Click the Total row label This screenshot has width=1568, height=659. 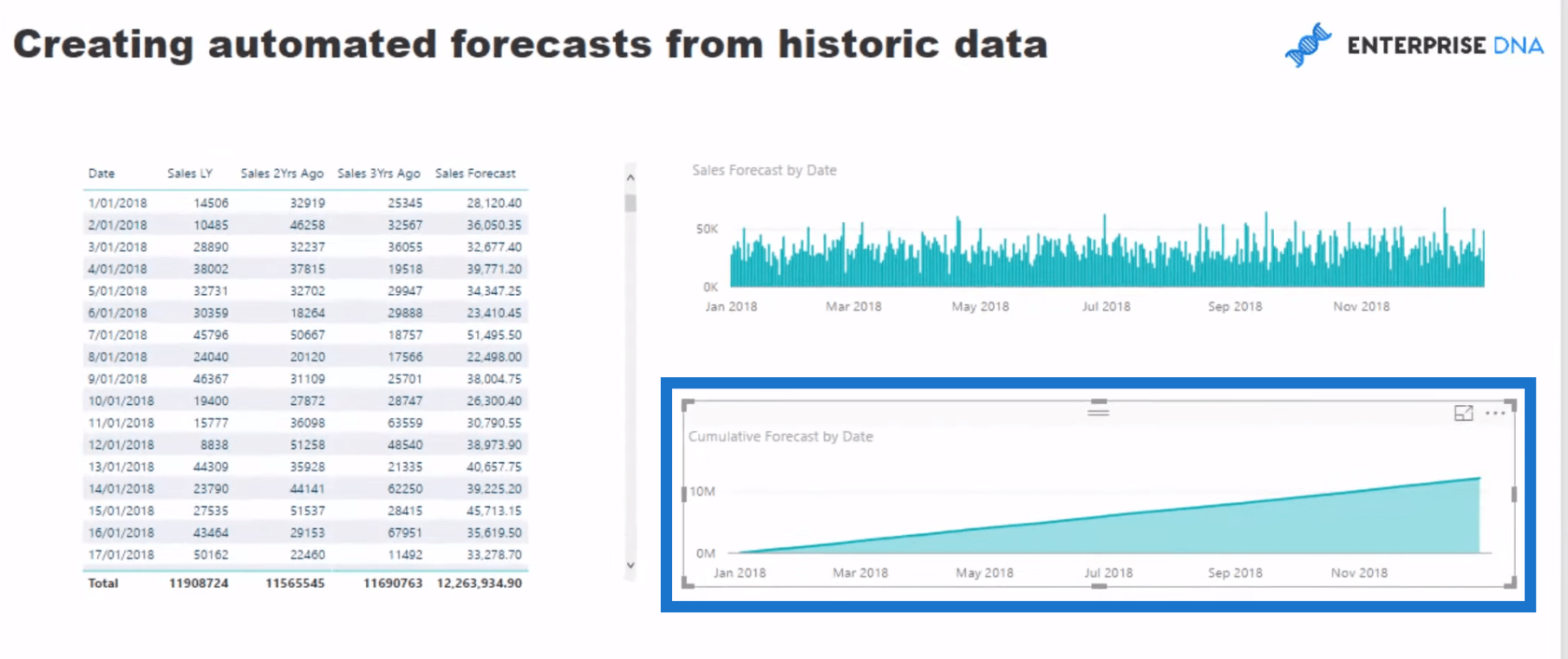coord(104,582)
